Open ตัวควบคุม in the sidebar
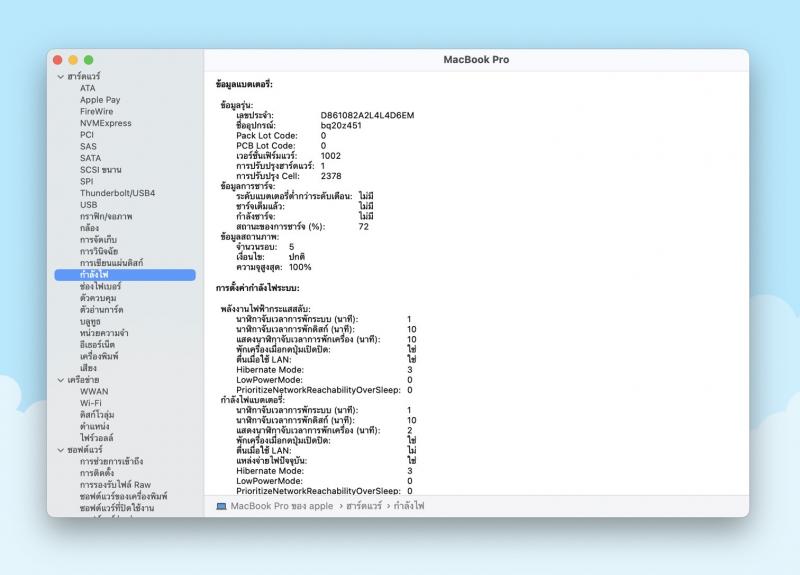This screenshot has height=575, width=800. coord(98,298)
